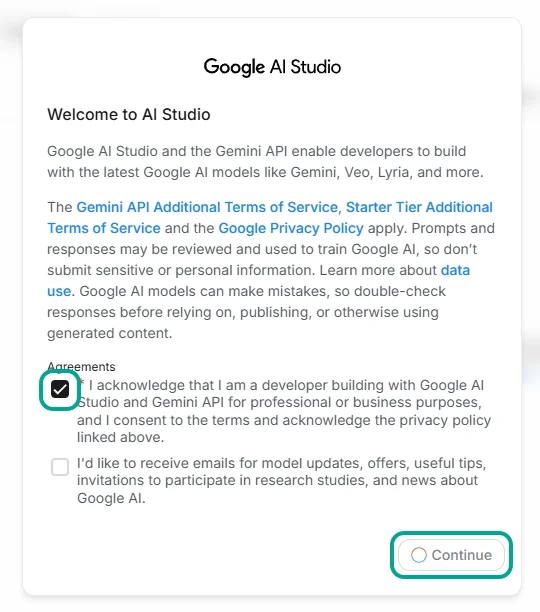Click the loading spinner icon beside Continue
Image resolution: width=540 pixels, height=612 pixels.
click(x=419, y=555)
